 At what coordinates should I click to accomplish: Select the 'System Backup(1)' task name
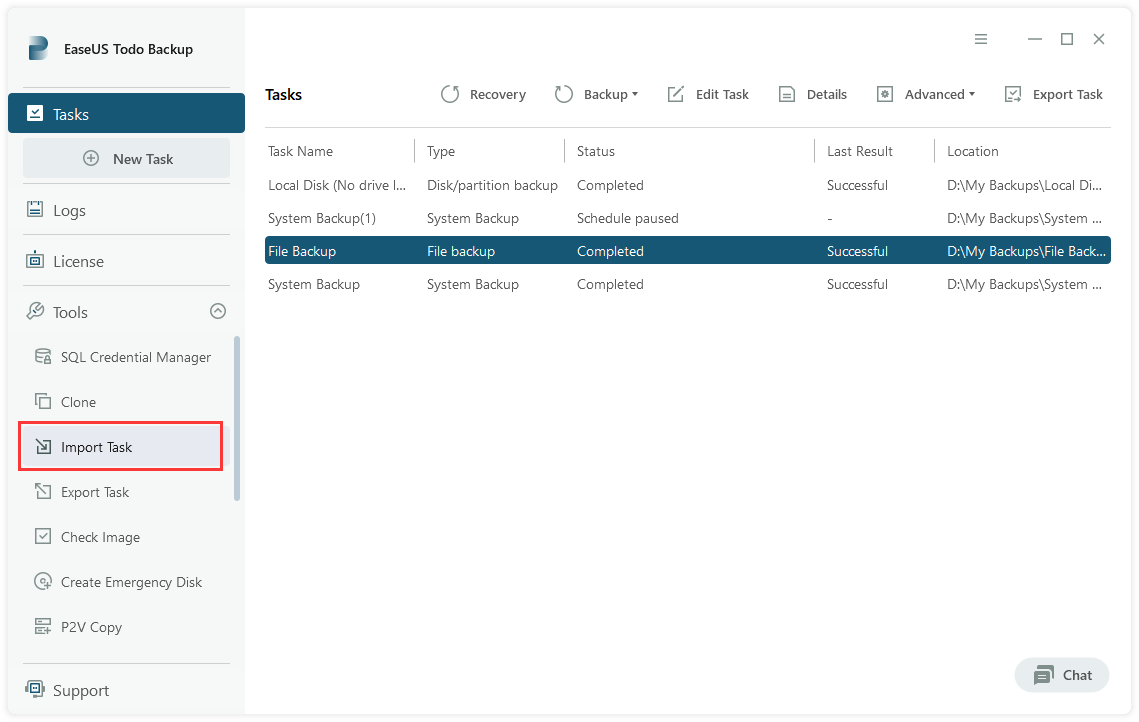322,219
